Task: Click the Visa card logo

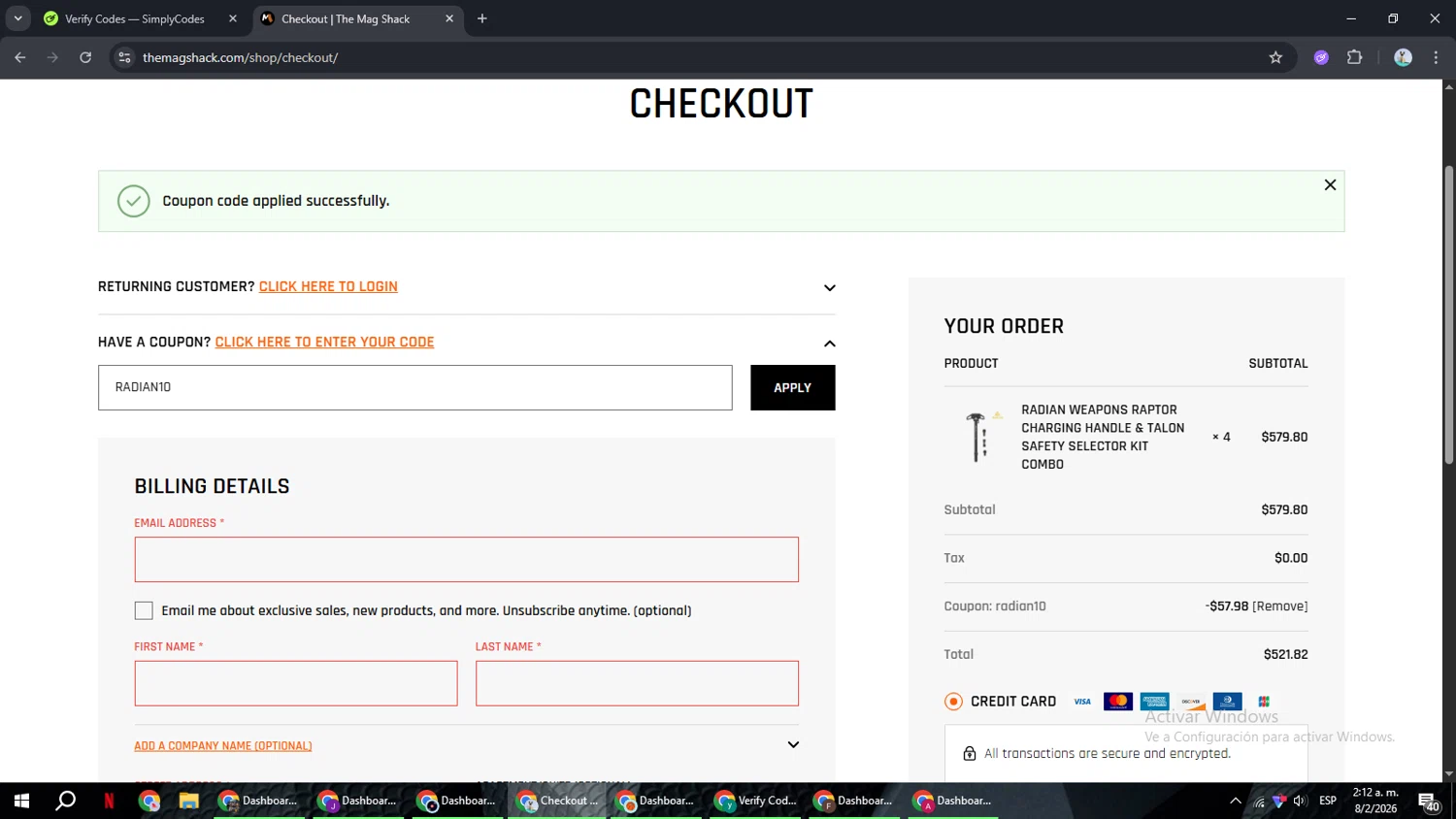Action: (x=1082, y=702)
